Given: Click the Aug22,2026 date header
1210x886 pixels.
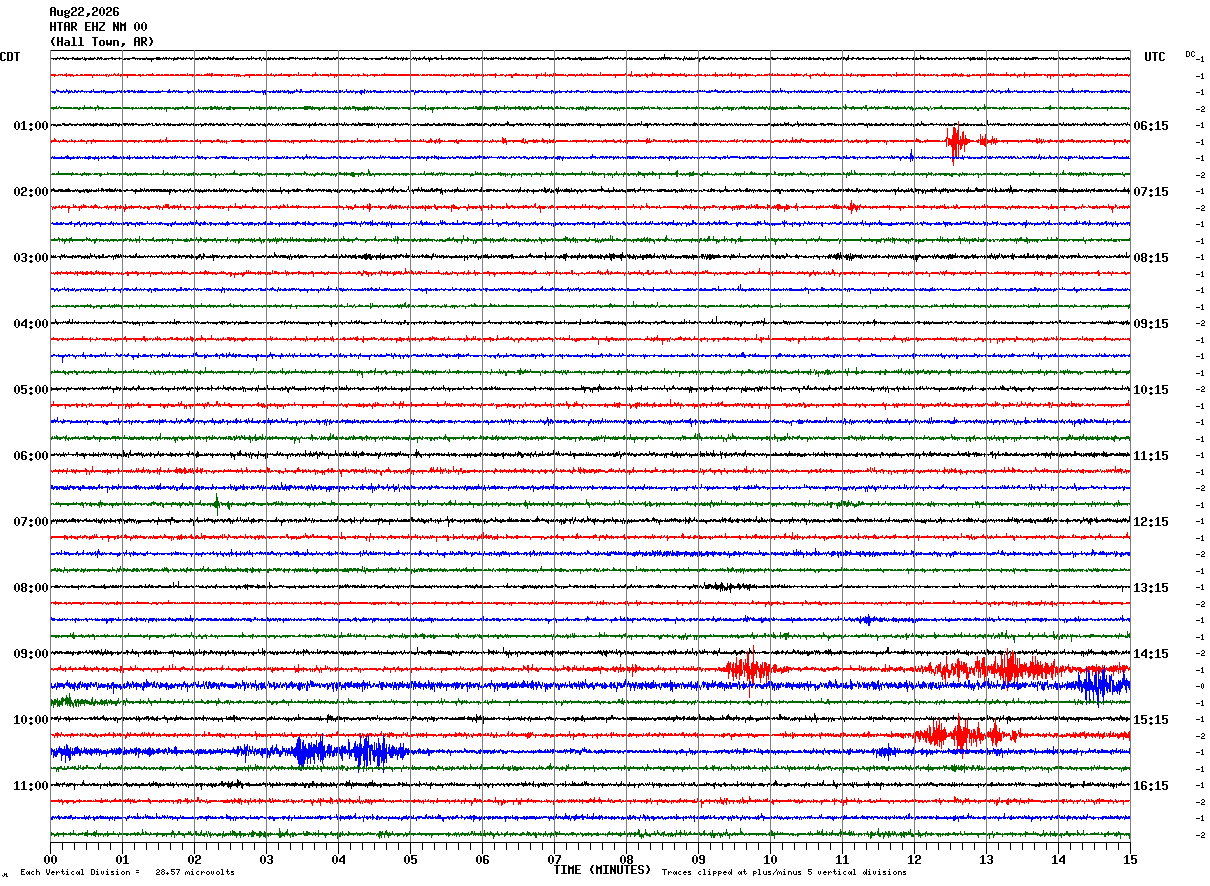Looking at the screenshot, I should click(x=84, y=12).
